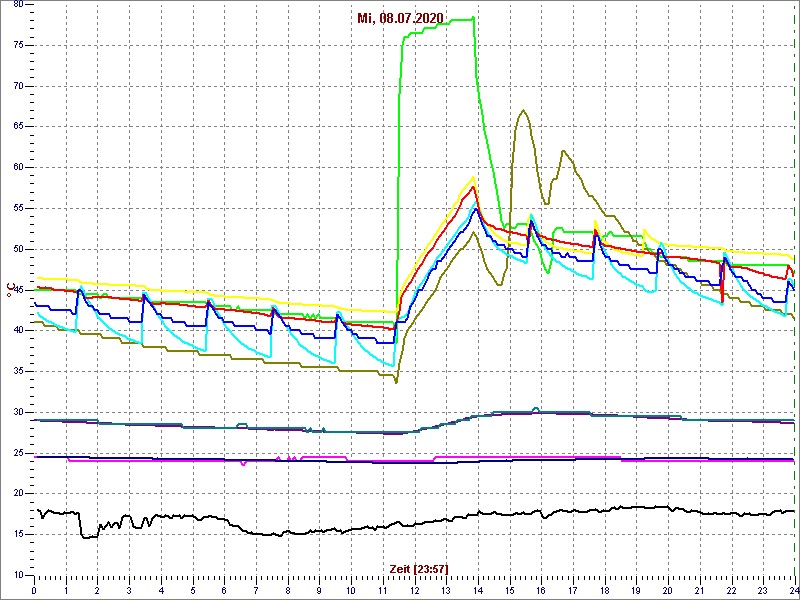Click hour 6 on the time axis
Viewport: 800px width, 600px height.
pyautogui.click(x=224, y=589)
